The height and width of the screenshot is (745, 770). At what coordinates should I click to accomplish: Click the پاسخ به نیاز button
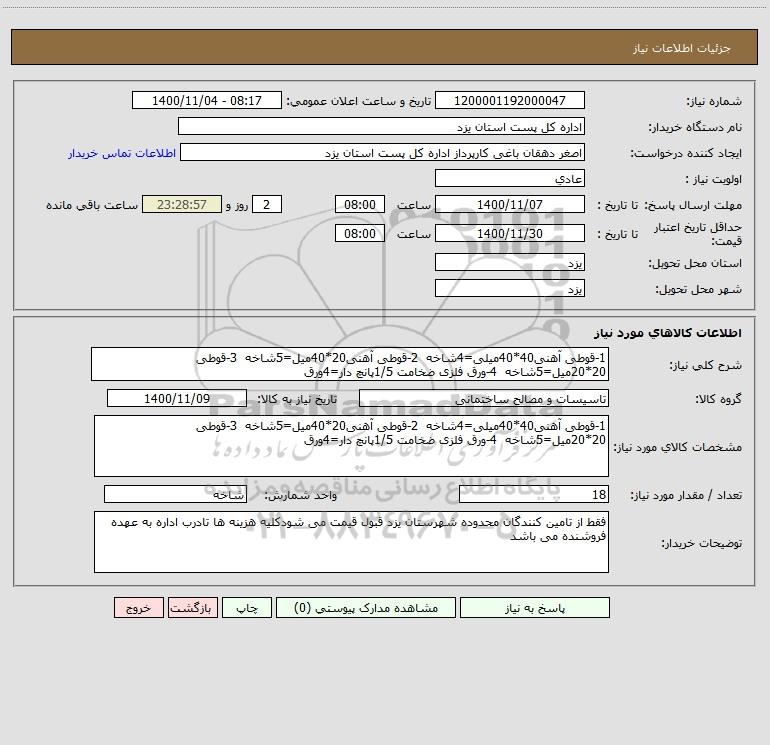535,607
